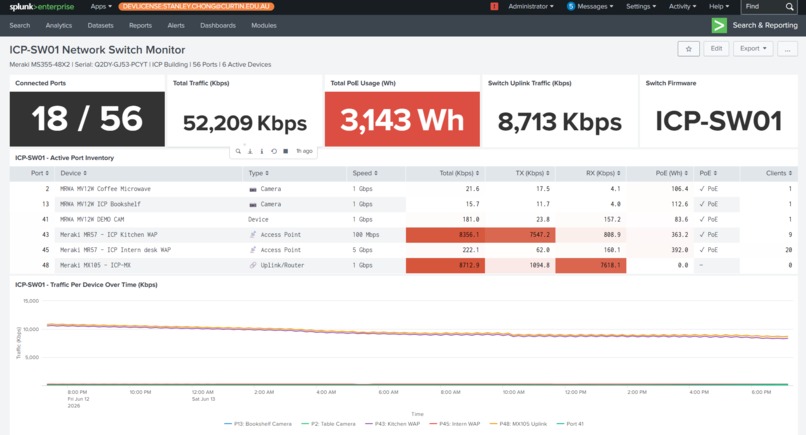806x435 pixels.
Task: Sort by PoE (Wh) column
Action: [x=671, y=173]
